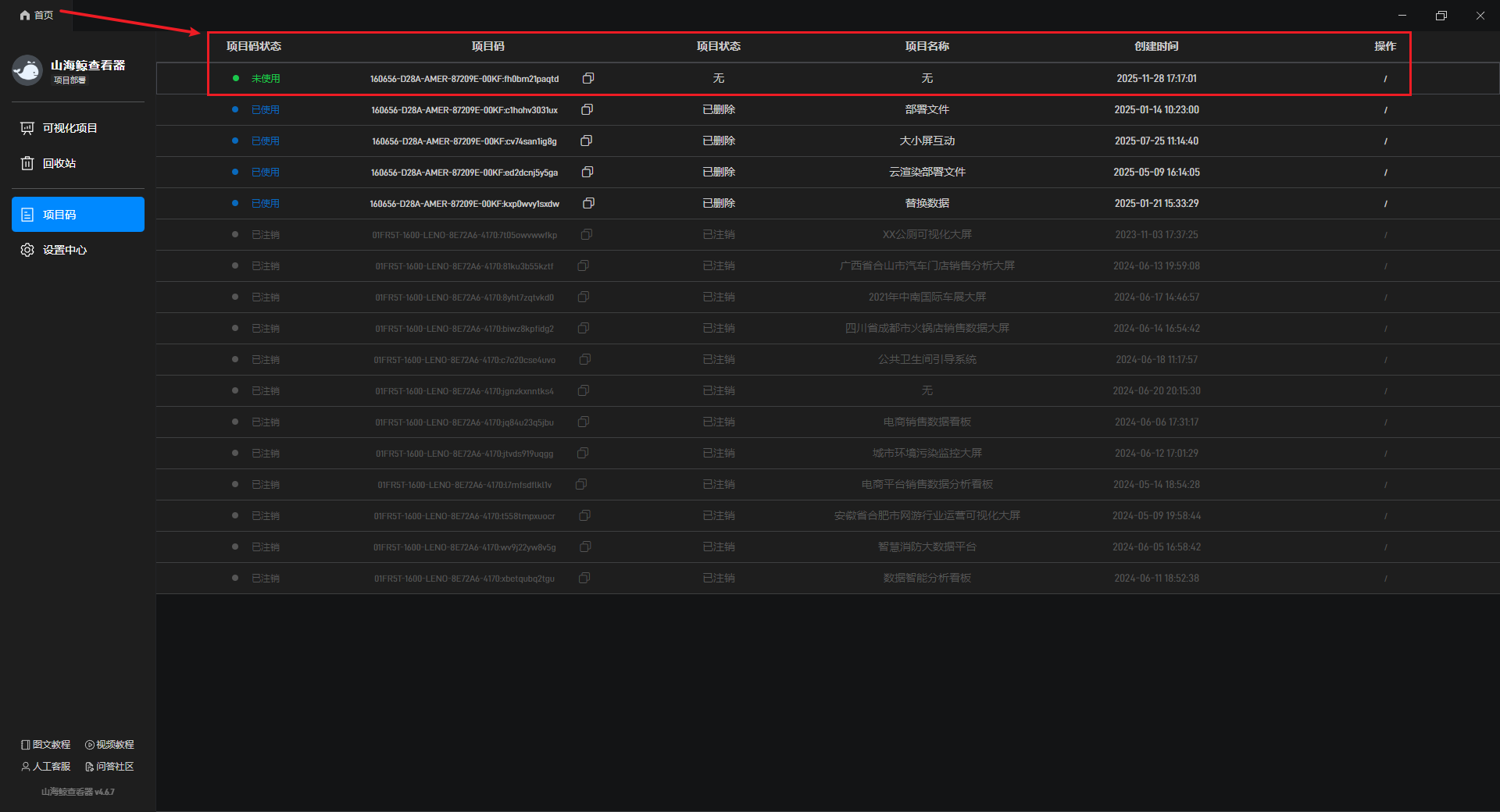Image resolution: width=1500 pixels, height=812 pixels.
Task: Click the 项目码状态 column header
Action: click(x=254, y=46)
